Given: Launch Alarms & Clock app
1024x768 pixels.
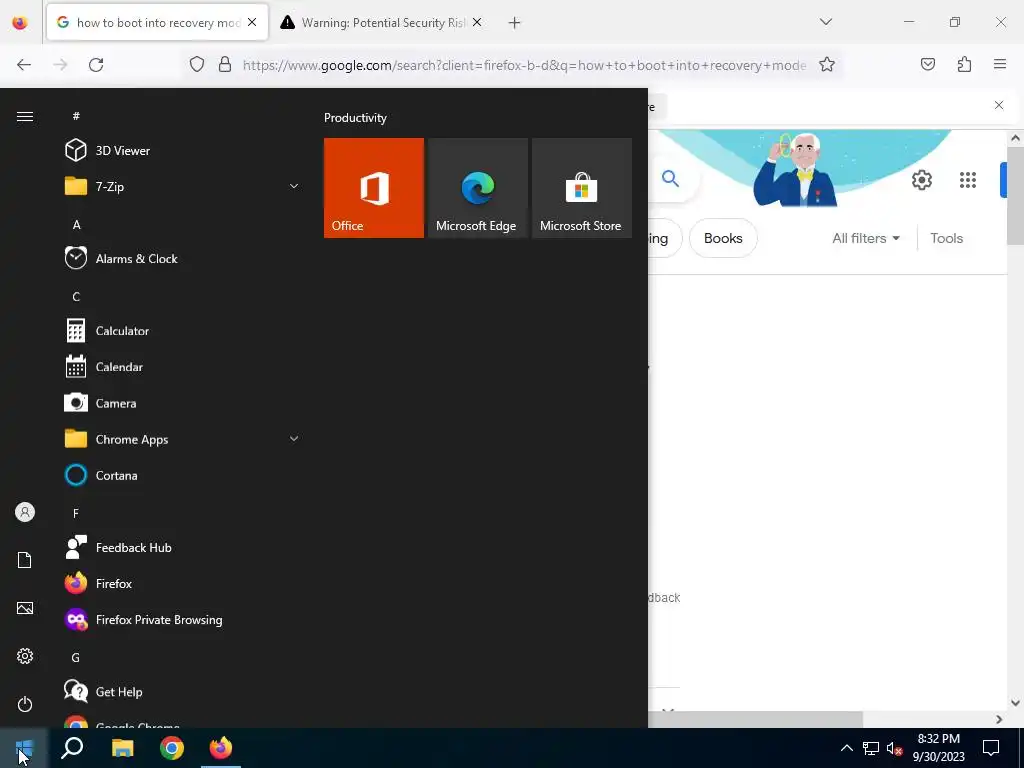Looking at the screenshot, I should 183,259.
